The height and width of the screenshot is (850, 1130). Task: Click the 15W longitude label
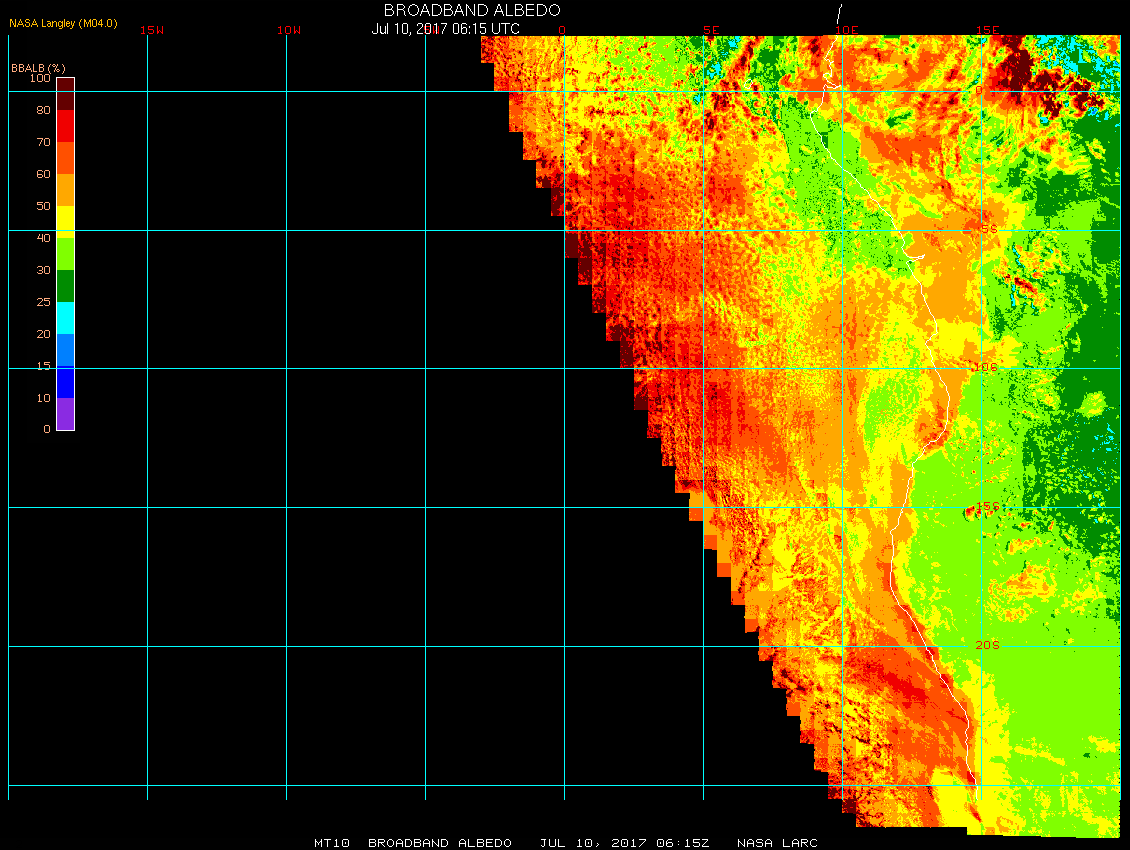(x=152, y=31)
